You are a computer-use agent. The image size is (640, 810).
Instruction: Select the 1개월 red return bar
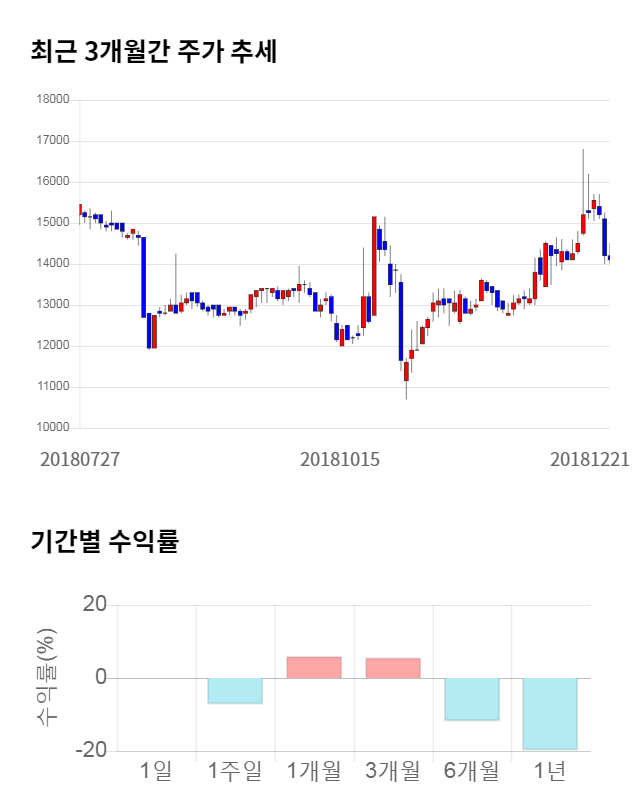click(314, 668)
